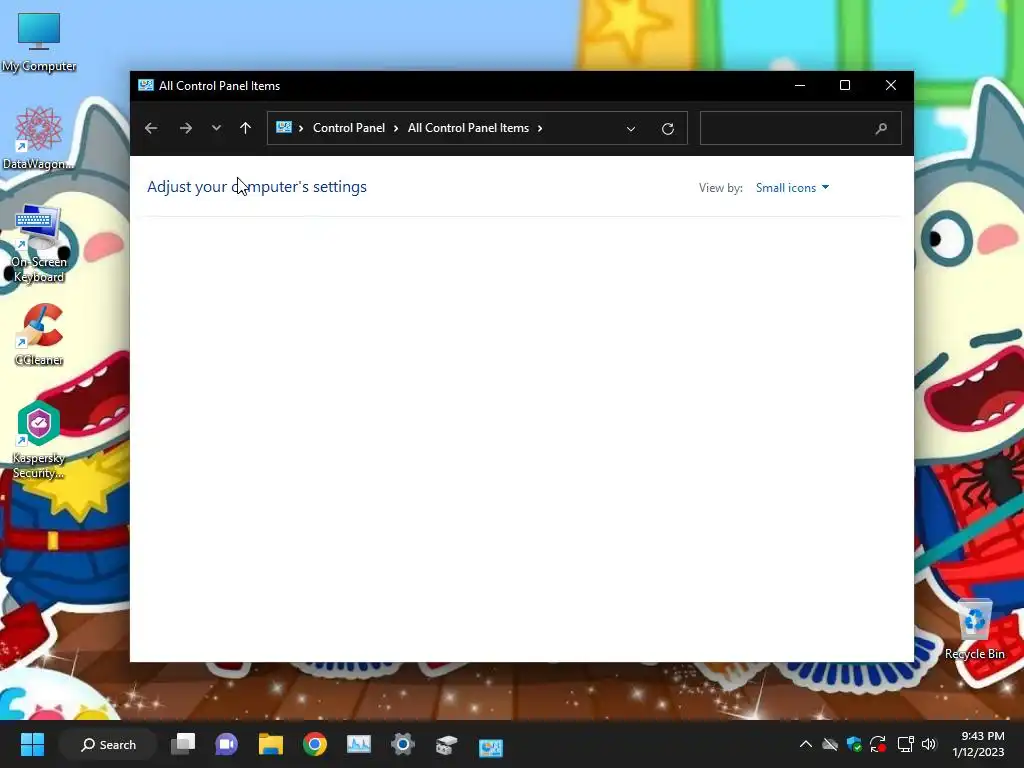The image size is (1024, 768).
Task: Open the taskbar icon right of Settings gear
Action: coord(447,744)
